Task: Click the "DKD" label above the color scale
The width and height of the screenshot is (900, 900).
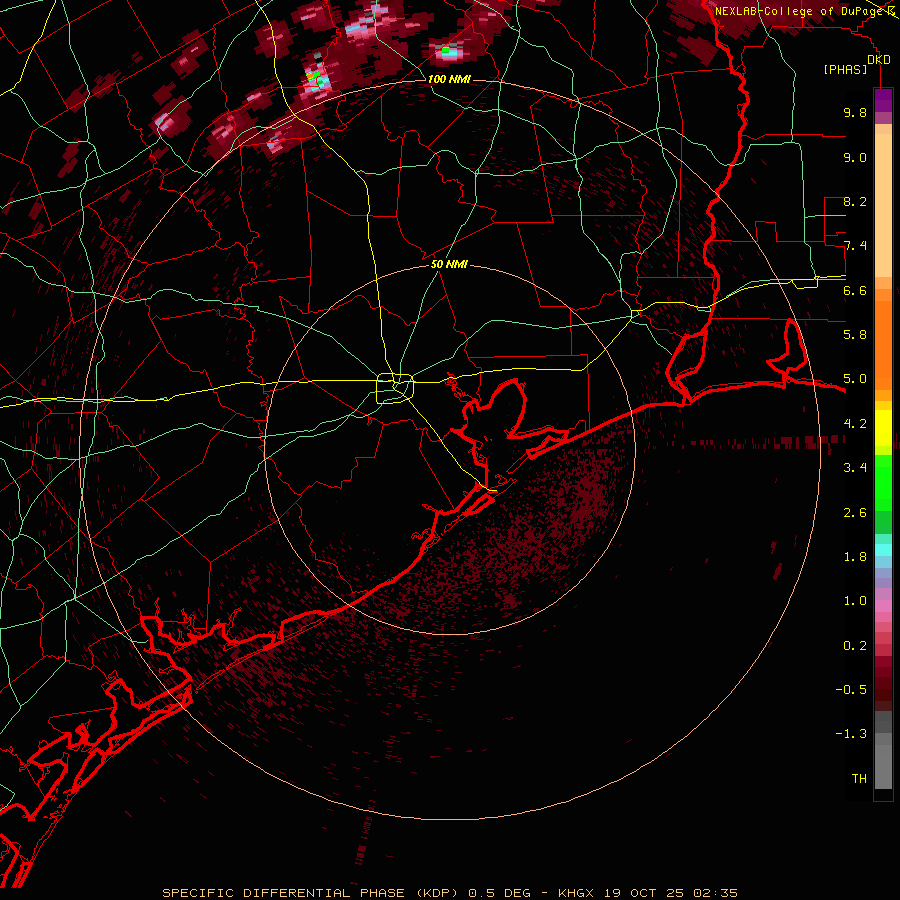Action: point(878,60)
